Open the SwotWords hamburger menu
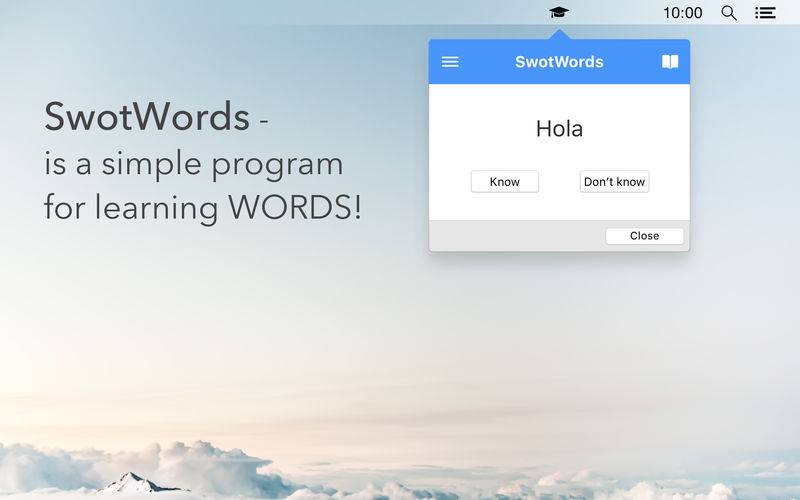The width and height of the screenshot is (800, 500). [450, 62]
